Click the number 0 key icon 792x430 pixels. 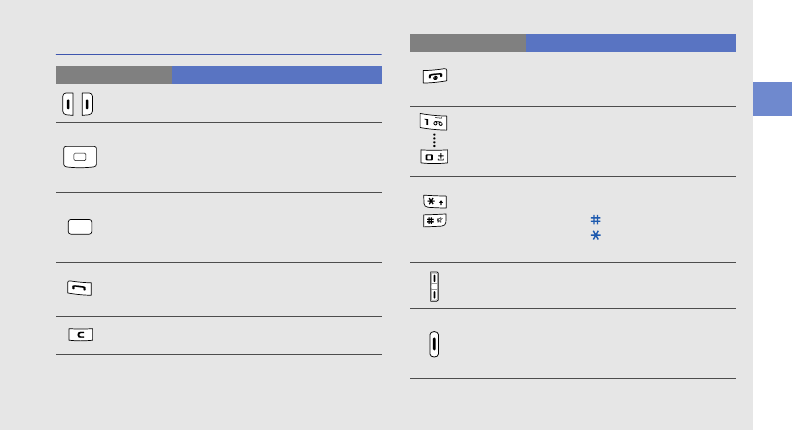tap(434, 159)
